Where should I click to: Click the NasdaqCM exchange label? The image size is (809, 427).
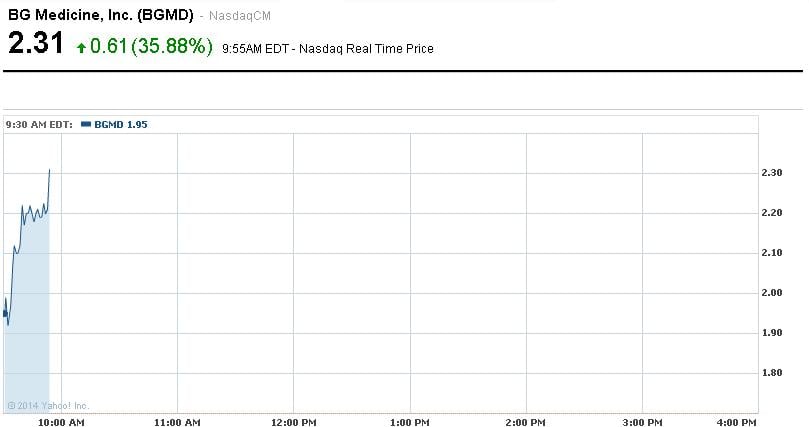pyautogui.click(x=240, y=17)
